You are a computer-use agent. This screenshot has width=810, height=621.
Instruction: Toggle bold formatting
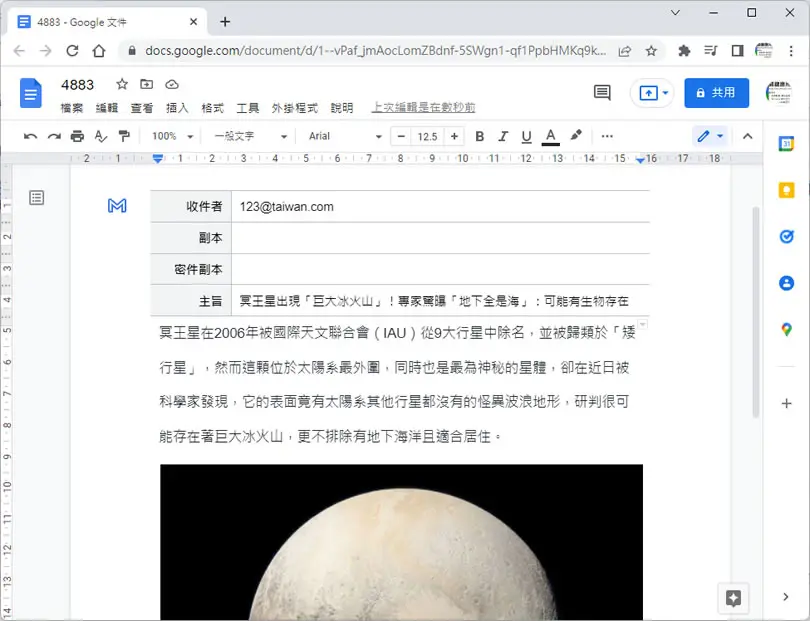tap(479, 136)
